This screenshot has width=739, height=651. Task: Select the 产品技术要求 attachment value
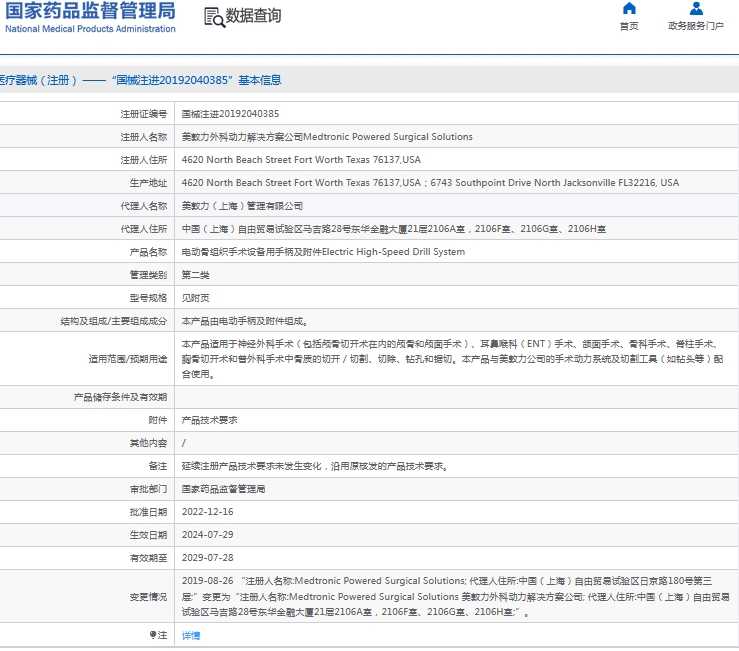[210, 420]
